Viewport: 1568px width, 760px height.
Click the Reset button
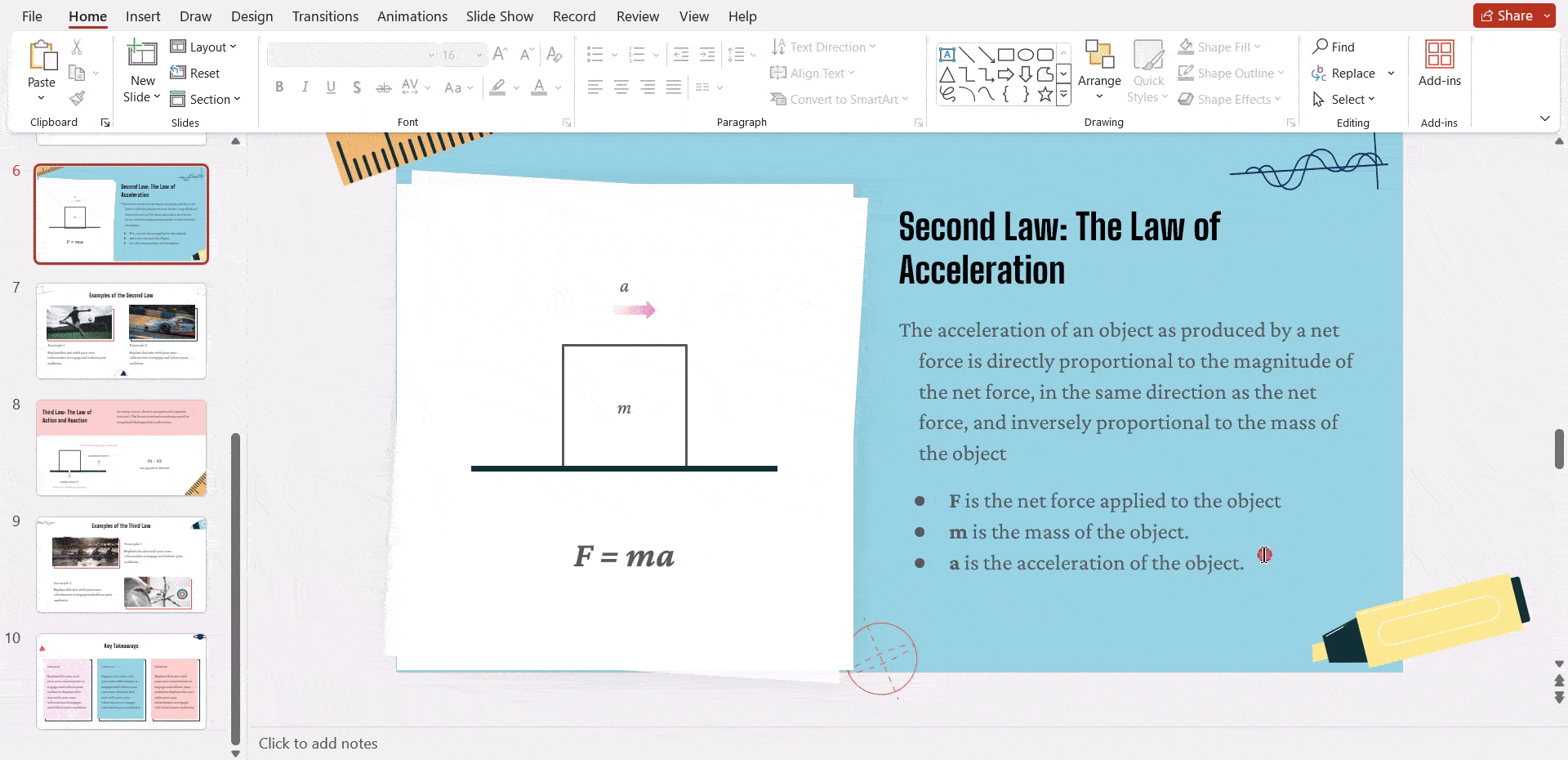click(x=196, y=73)
